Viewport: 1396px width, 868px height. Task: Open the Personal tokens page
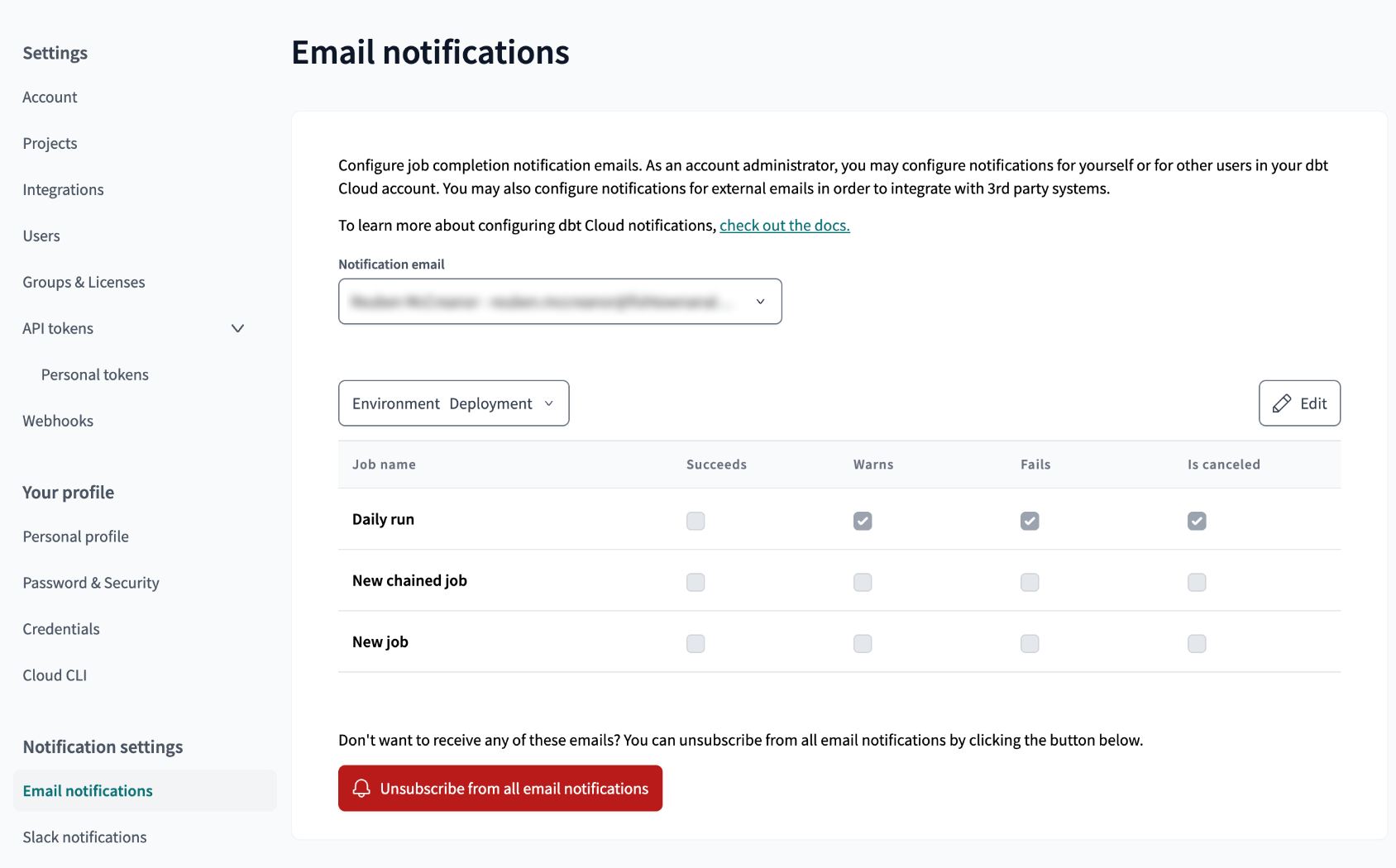pyautogui.click(x=94, y=374)
